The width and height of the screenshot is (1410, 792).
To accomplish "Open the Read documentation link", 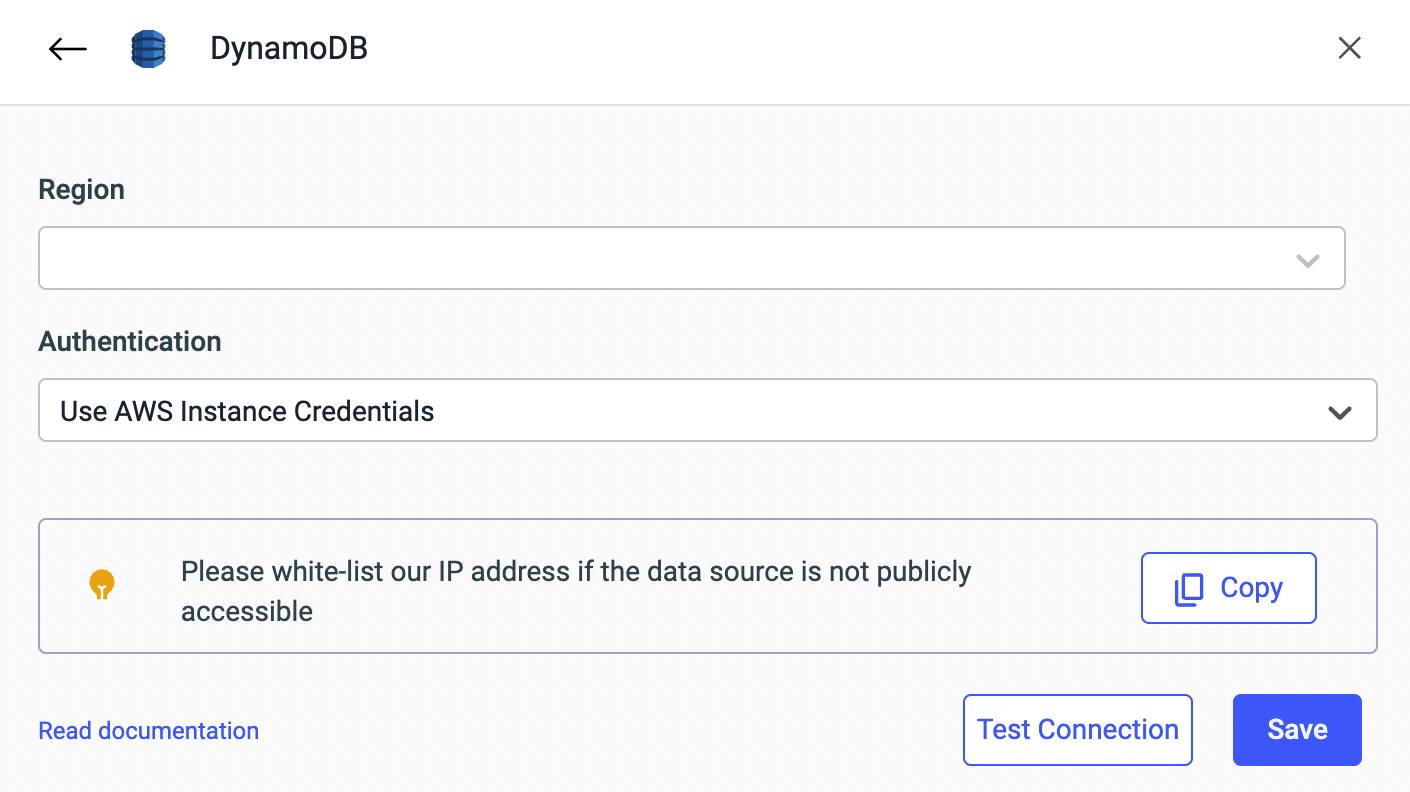I will (x=148, y=731).
